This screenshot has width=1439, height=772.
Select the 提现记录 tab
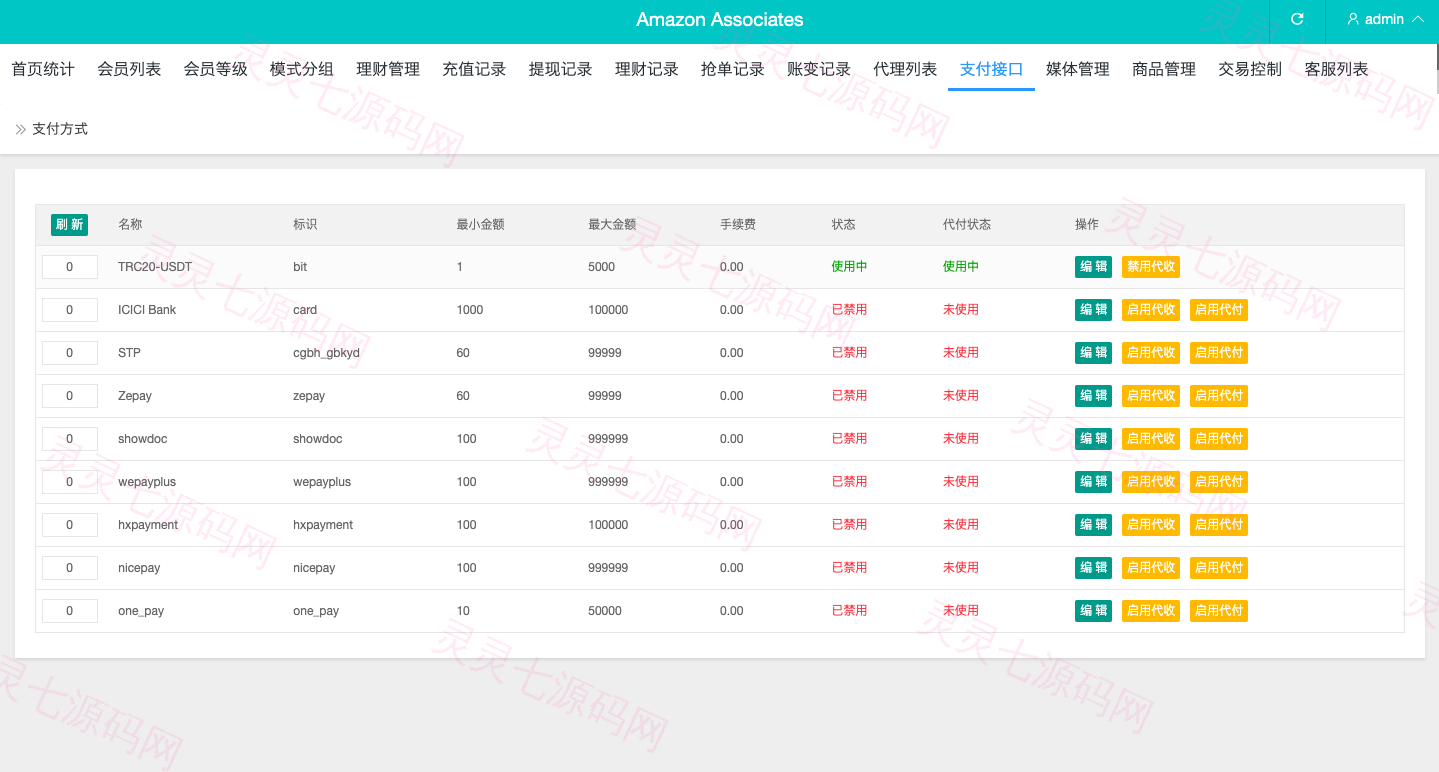(x=560, y=69)
